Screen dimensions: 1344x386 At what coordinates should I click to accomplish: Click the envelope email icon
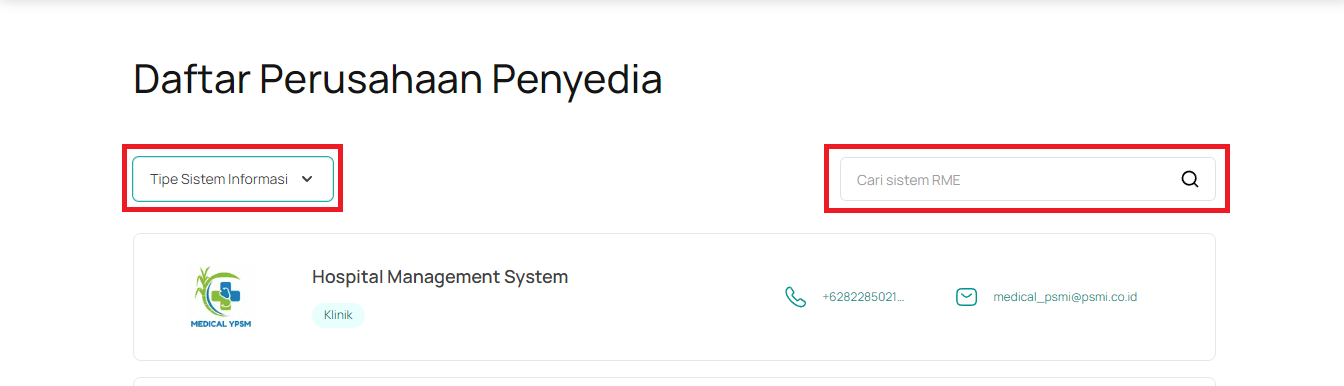click(966, 297)
